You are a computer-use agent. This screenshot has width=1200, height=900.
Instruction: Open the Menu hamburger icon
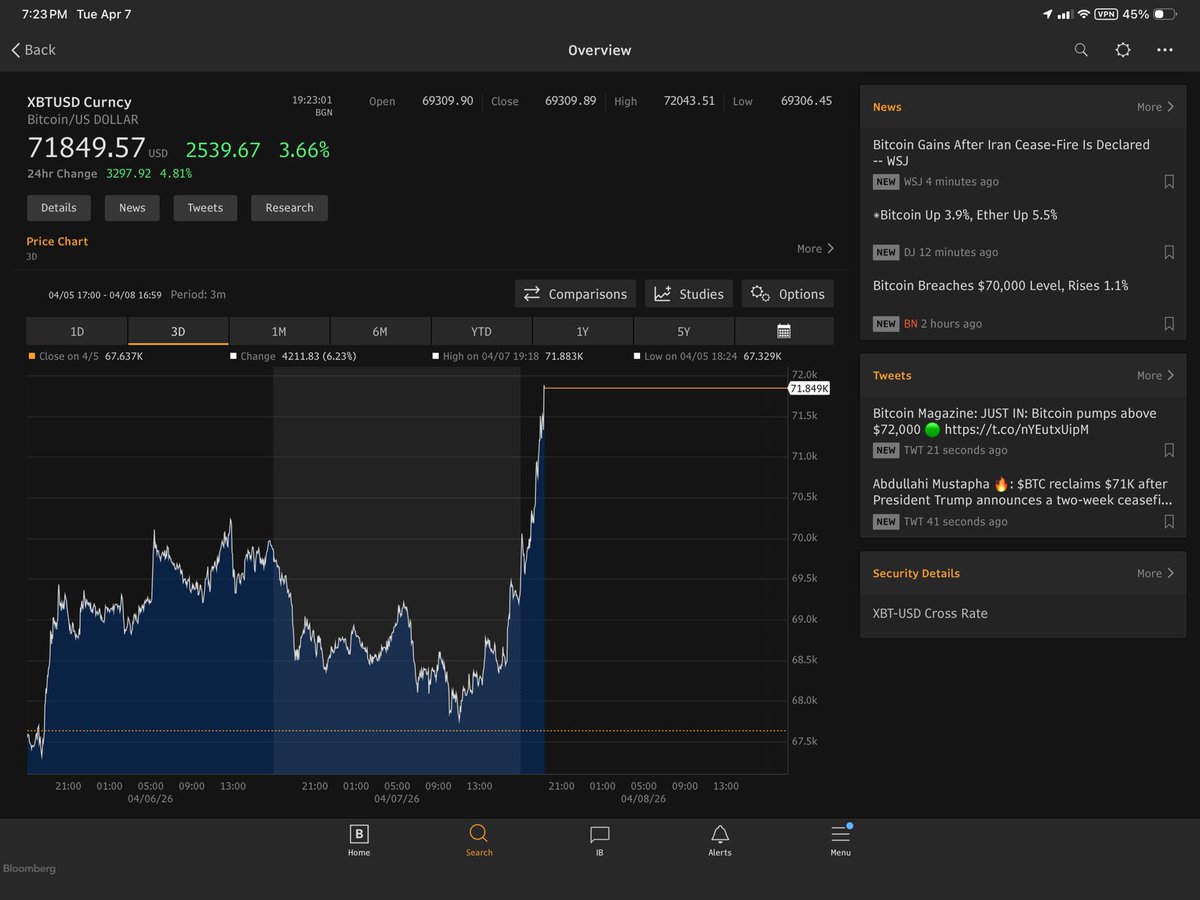tap(840, 840)
